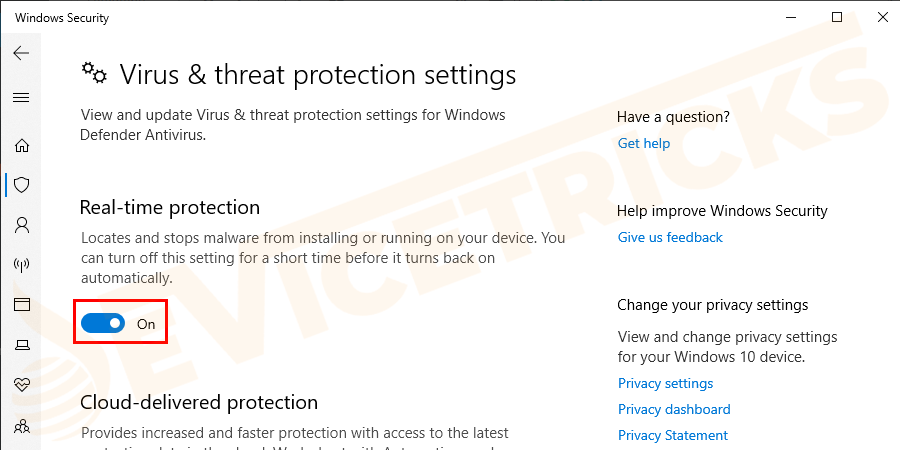Maximize the Windows Security window

click(837, 17)
